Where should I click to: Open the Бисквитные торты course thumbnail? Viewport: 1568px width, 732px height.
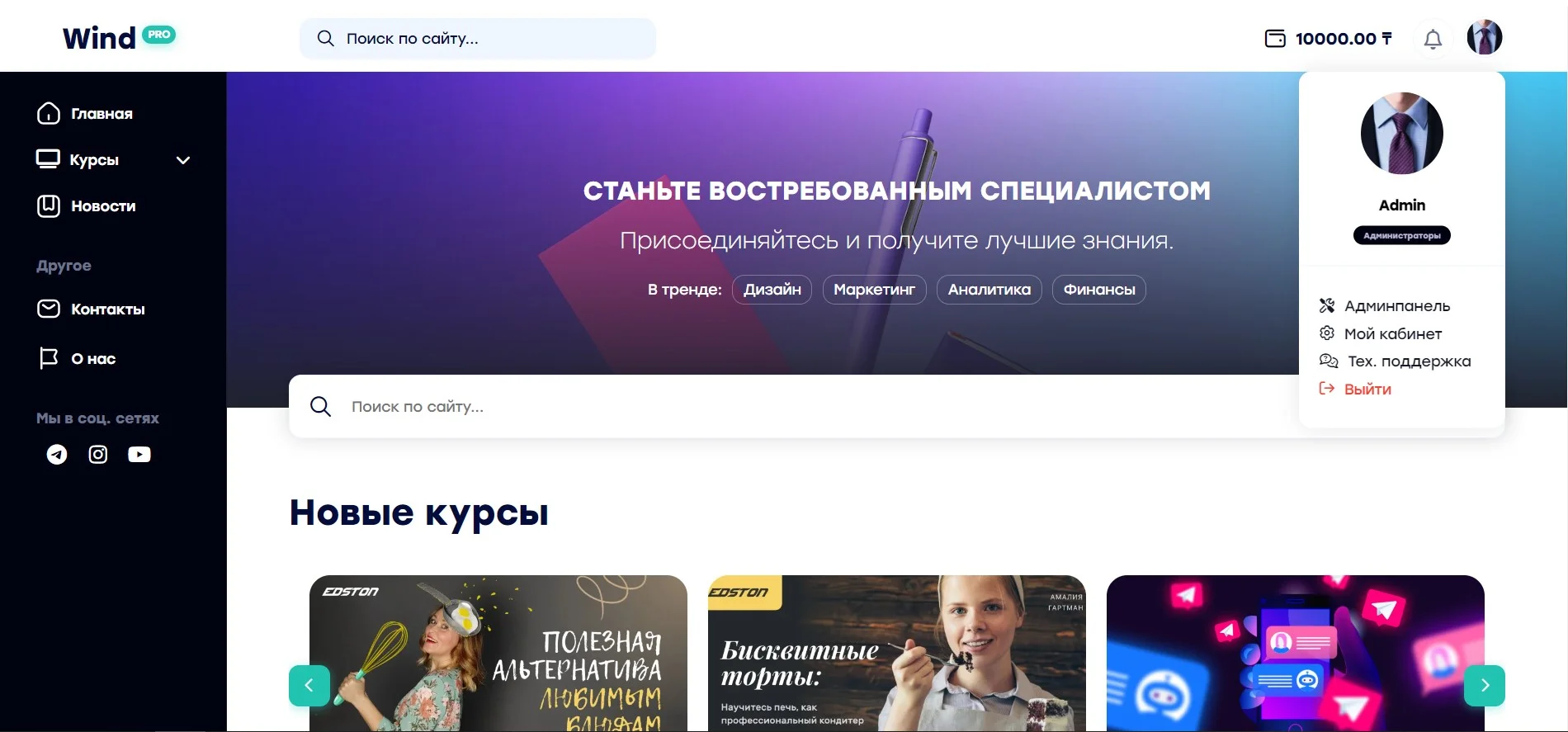(897, 653)
